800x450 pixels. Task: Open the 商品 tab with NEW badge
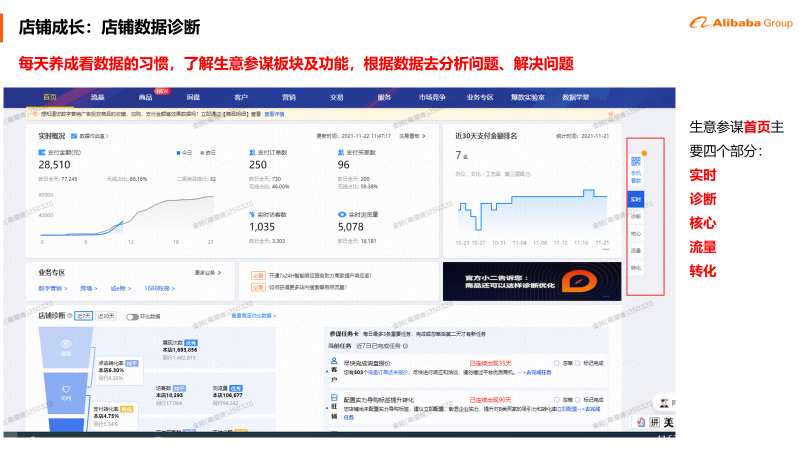pos(145,97)
